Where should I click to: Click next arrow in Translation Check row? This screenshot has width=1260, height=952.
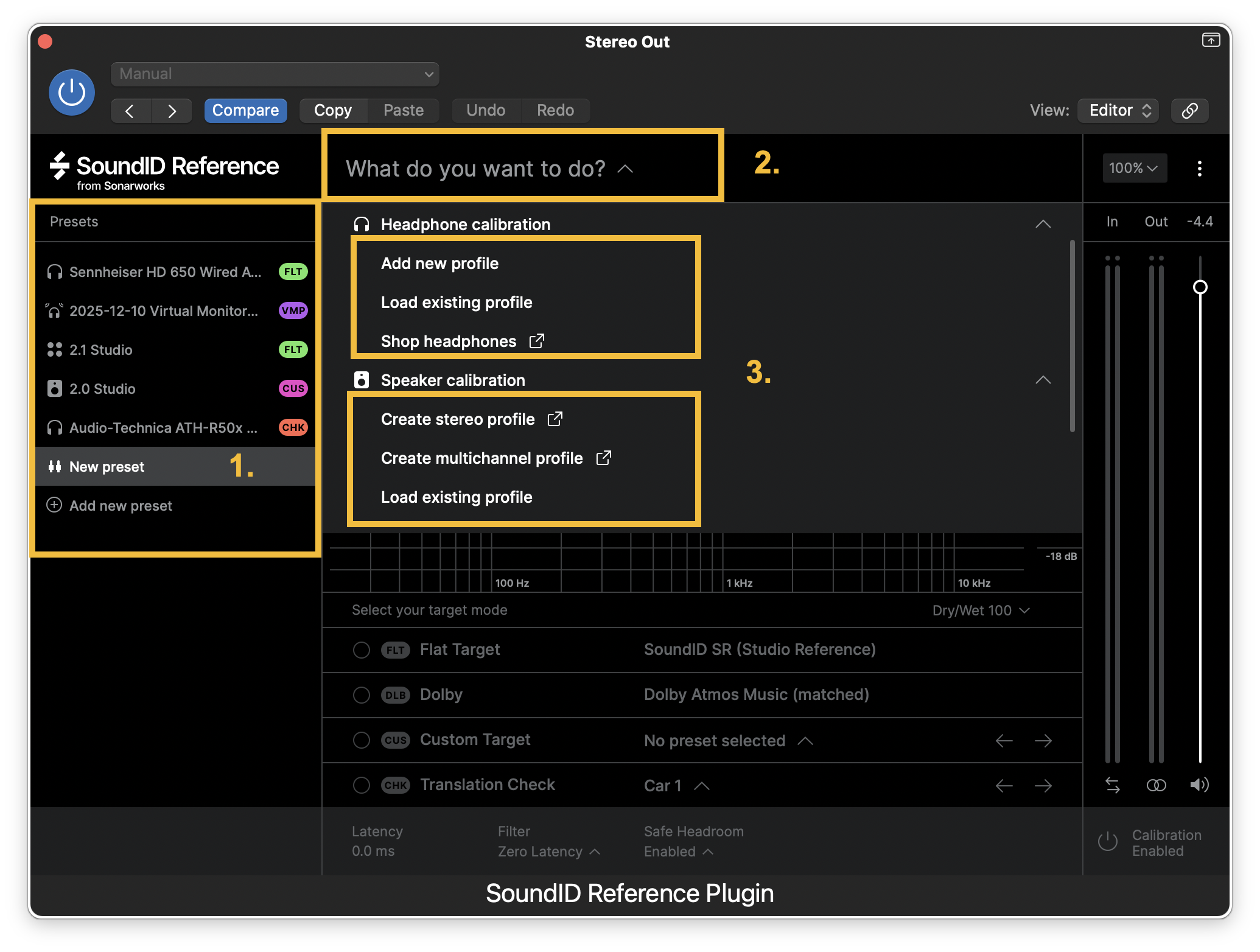pyautogui.click(x=1043, y=786)
